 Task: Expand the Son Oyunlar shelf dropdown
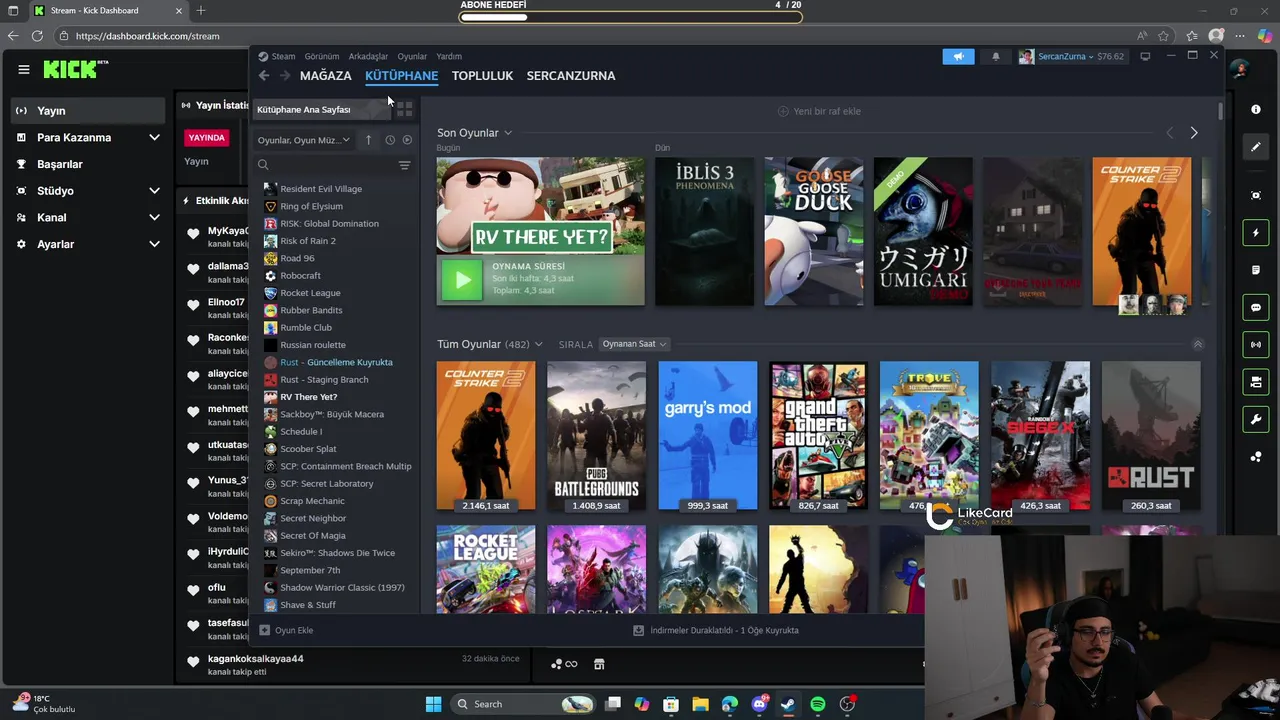click(x=508, y=133)
